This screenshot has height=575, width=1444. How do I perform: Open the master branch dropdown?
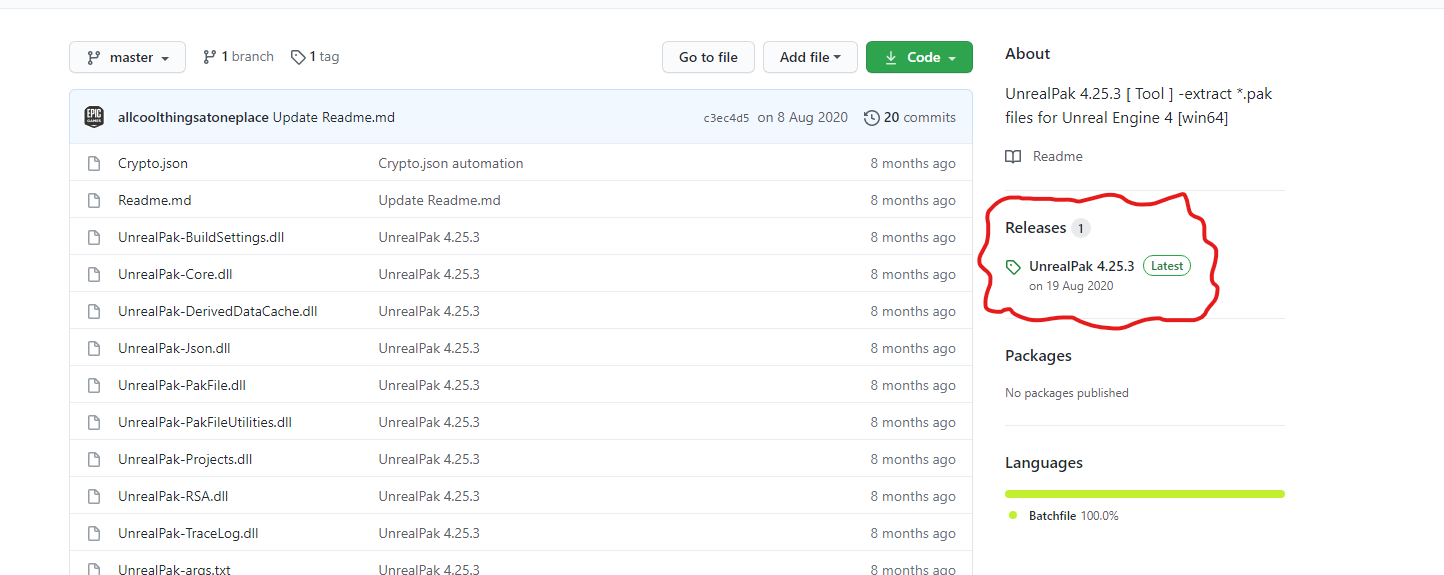[x=127, y=57]
